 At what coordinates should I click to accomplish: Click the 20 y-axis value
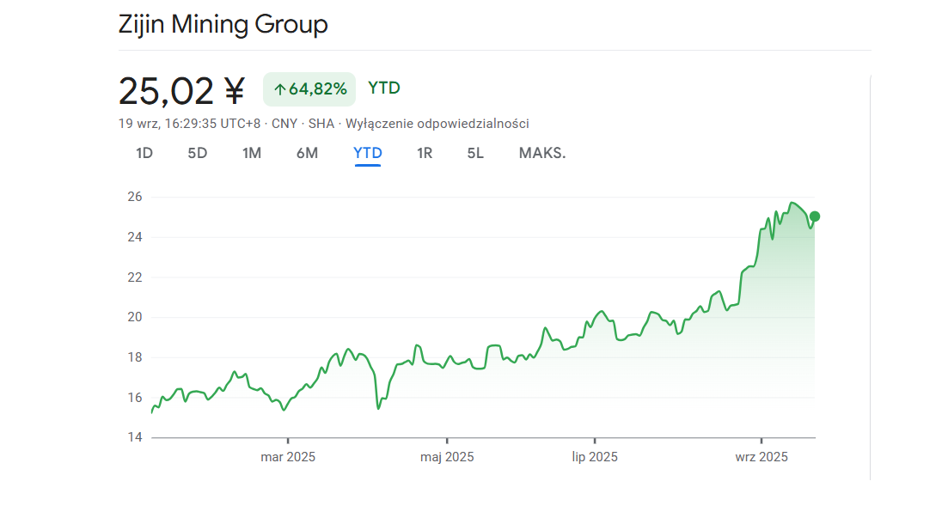135,317
